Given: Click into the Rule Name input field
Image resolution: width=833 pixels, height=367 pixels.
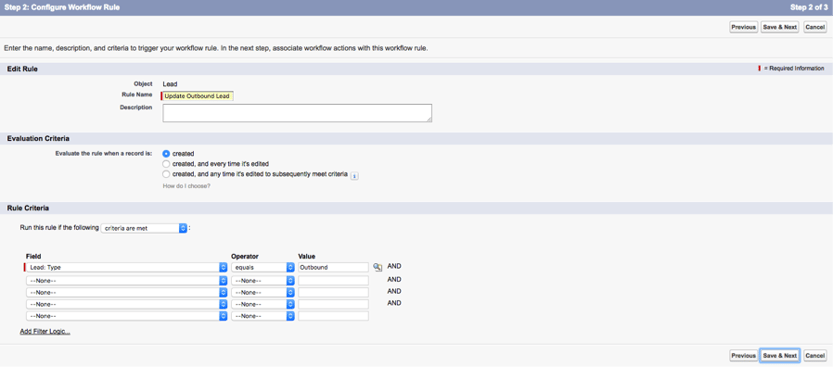Looking at the screenshot, I should [198, 96].
